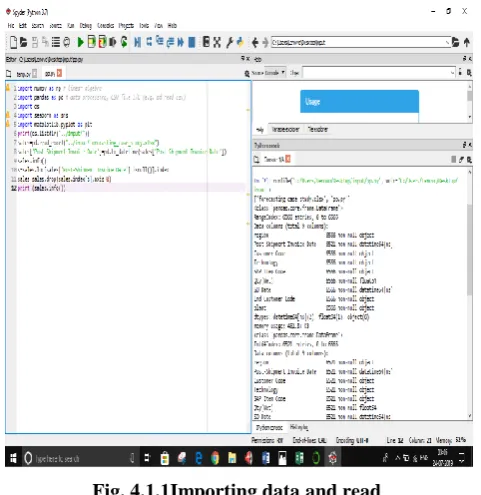Image resolution: width=481 pixels, height=495 pixels.
Task: Open the Edit menu
Action: 23,25
